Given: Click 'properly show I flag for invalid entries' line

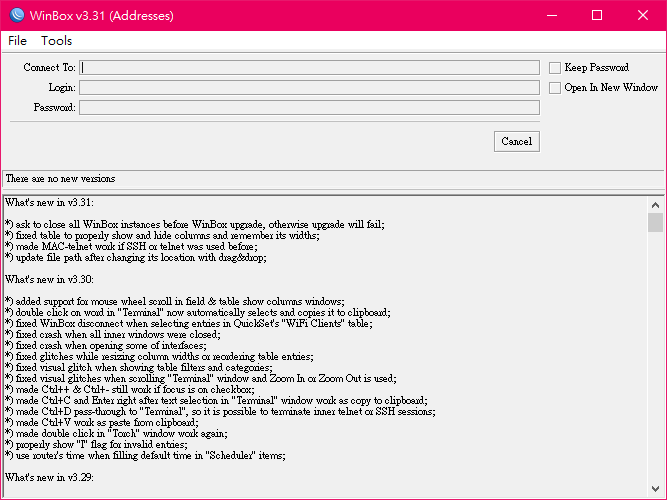Looking at the screenshot, I should coord(97,445).
